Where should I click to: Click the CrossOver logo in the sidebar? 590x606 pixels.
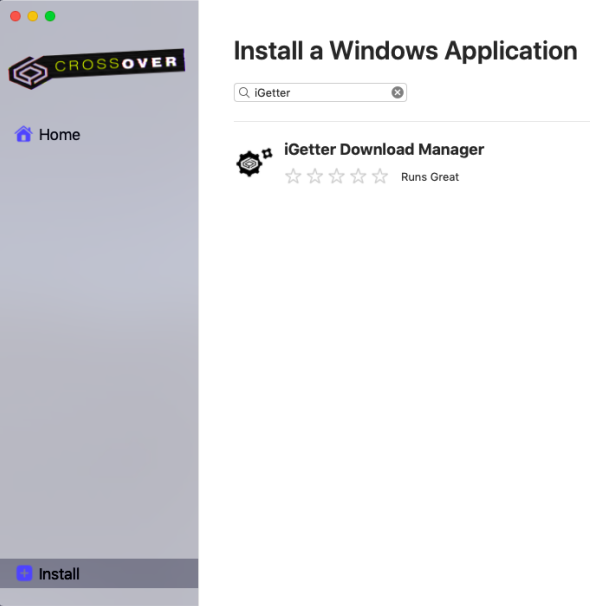click(x=97, y=69)
